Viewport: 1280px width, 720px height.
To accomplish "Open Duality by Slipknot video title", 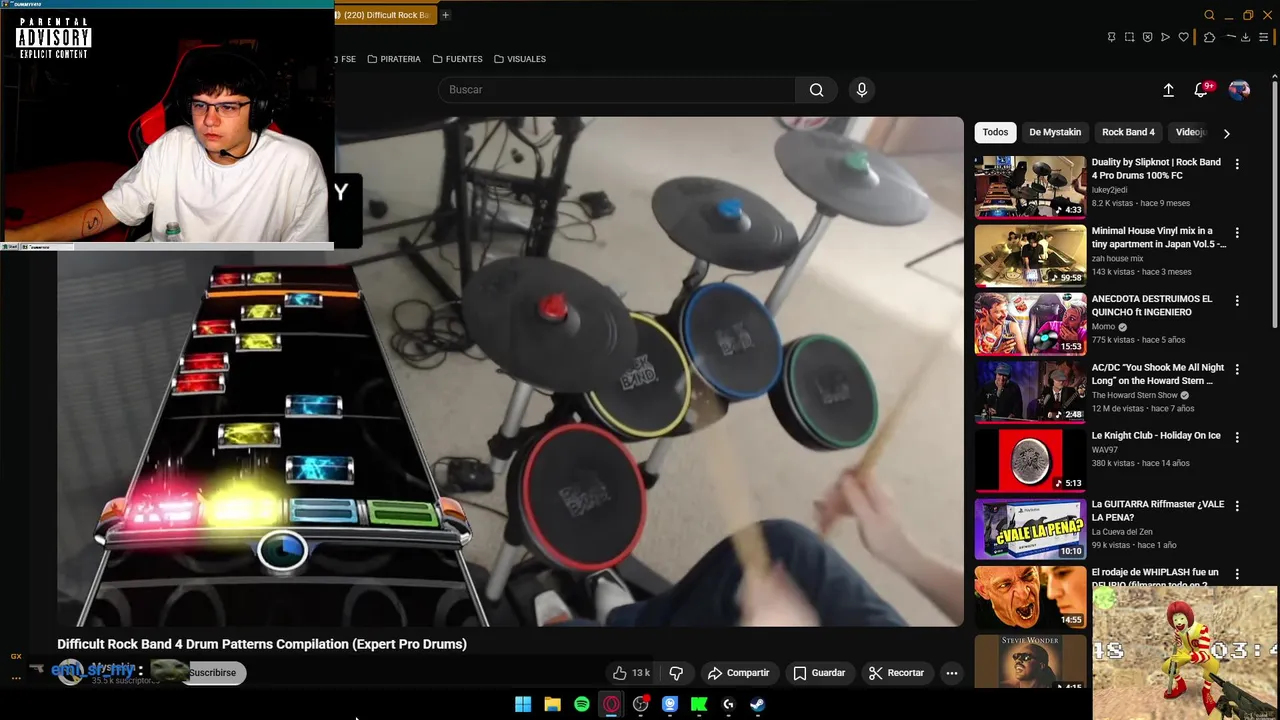I will pyautogui.click(x=1156, y=168).
